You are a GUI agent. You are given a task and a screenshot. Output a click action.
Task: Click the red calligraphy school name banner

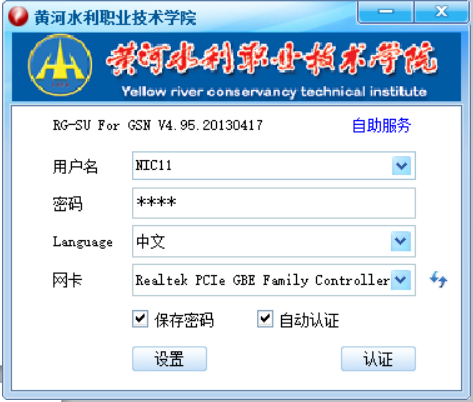click(x=272, y=58)
